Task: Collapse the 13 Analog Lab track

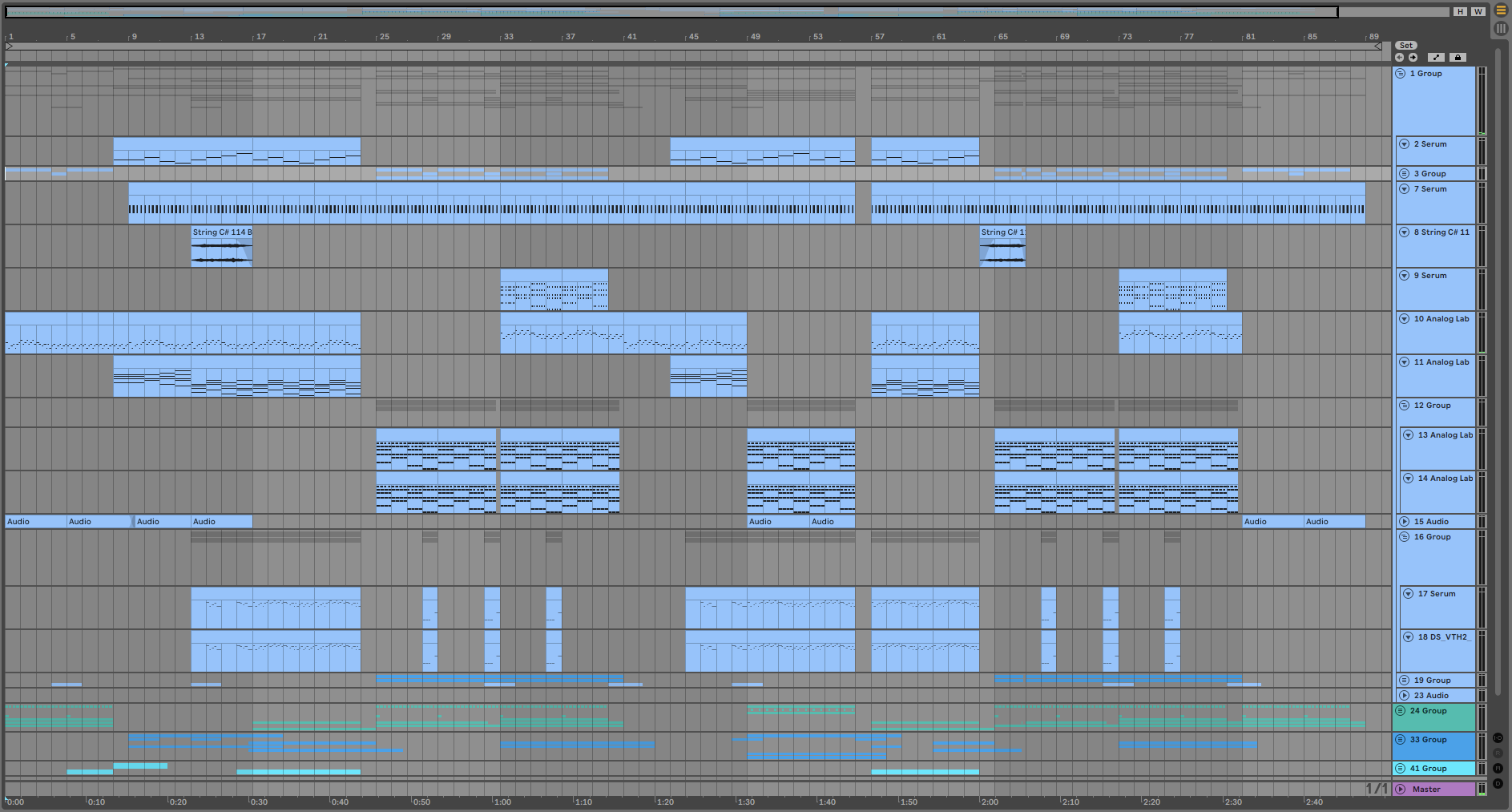Action: coord(1408,435)
